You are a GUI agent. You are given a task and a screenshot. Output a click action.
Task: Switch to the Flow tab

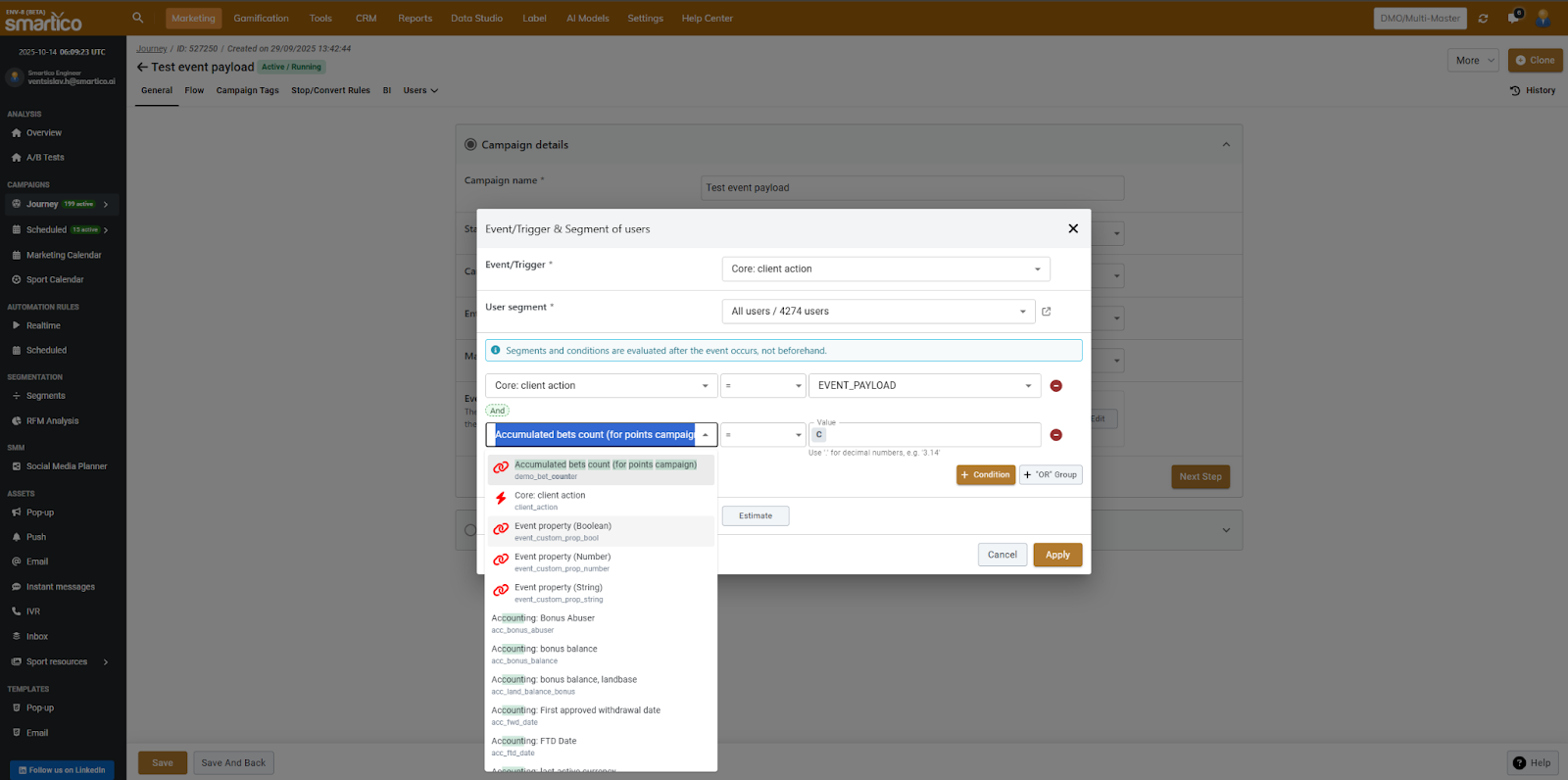[194, 90]
